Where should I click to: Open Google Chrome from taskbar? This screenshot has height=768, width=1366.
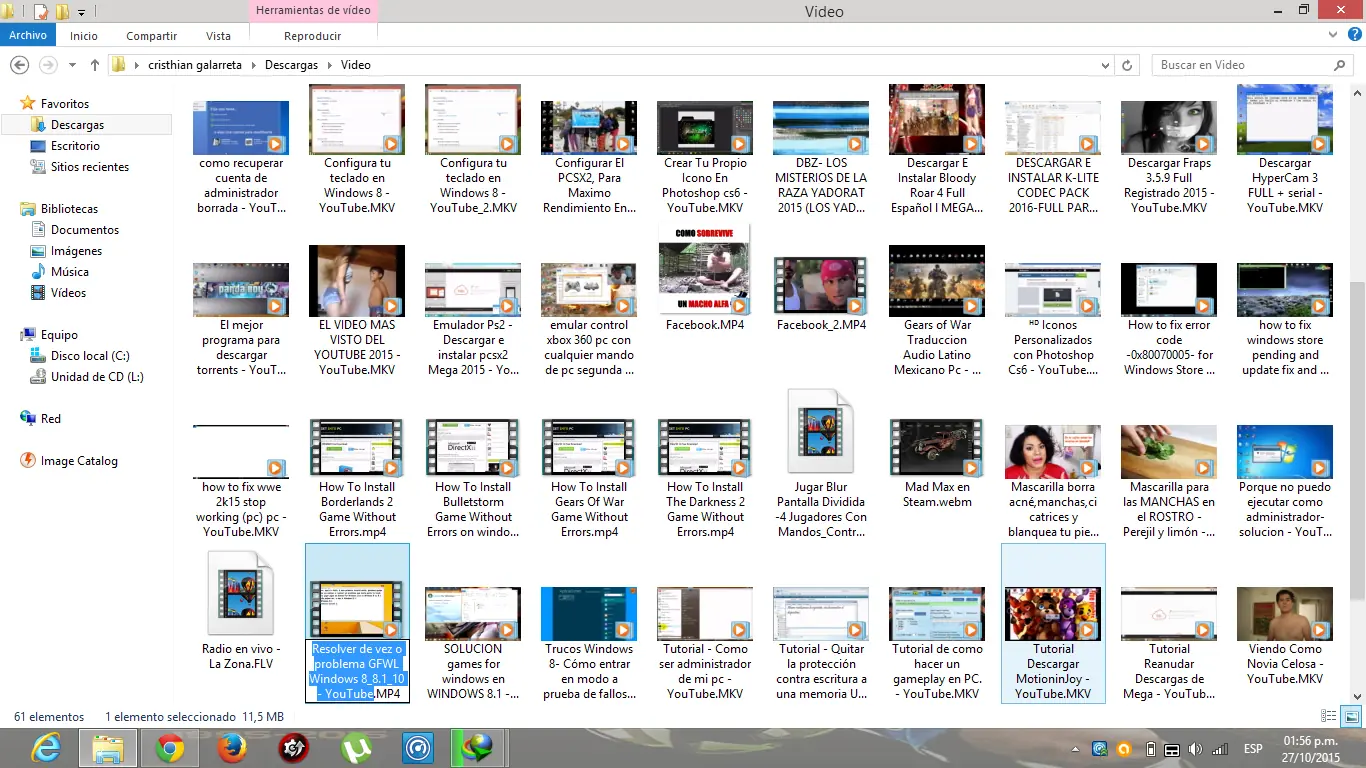pos(169,748)
